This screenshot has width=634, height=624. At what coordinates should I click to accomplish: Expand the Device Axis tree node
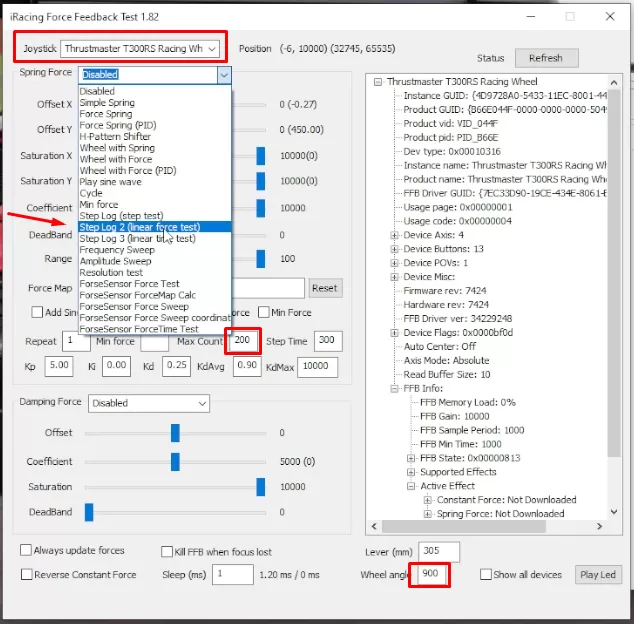pyautogui.click(x=394, y=235)
